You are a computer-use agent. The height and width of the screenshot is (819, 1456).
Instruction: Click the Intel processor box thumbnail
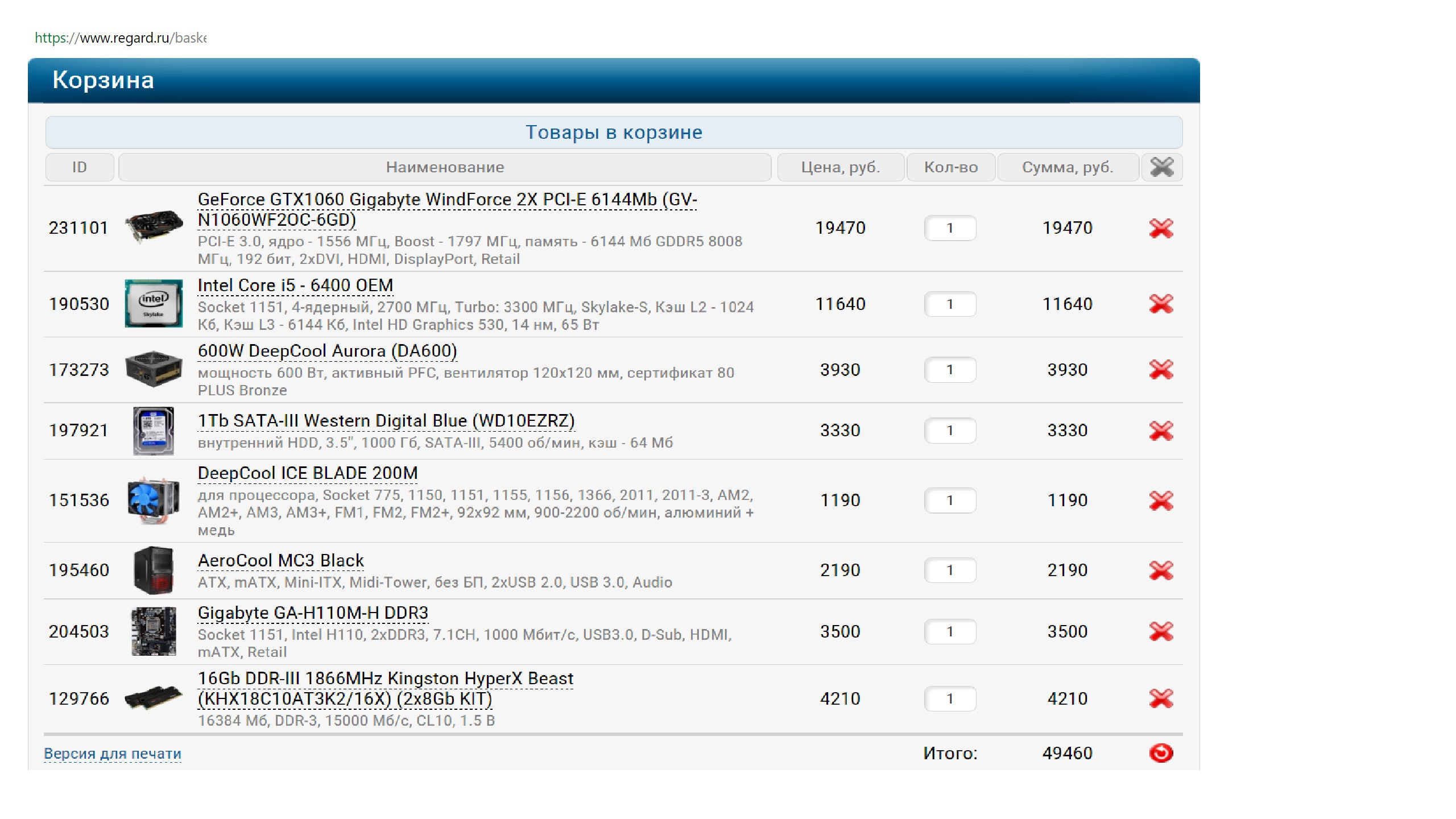[154, 304]
